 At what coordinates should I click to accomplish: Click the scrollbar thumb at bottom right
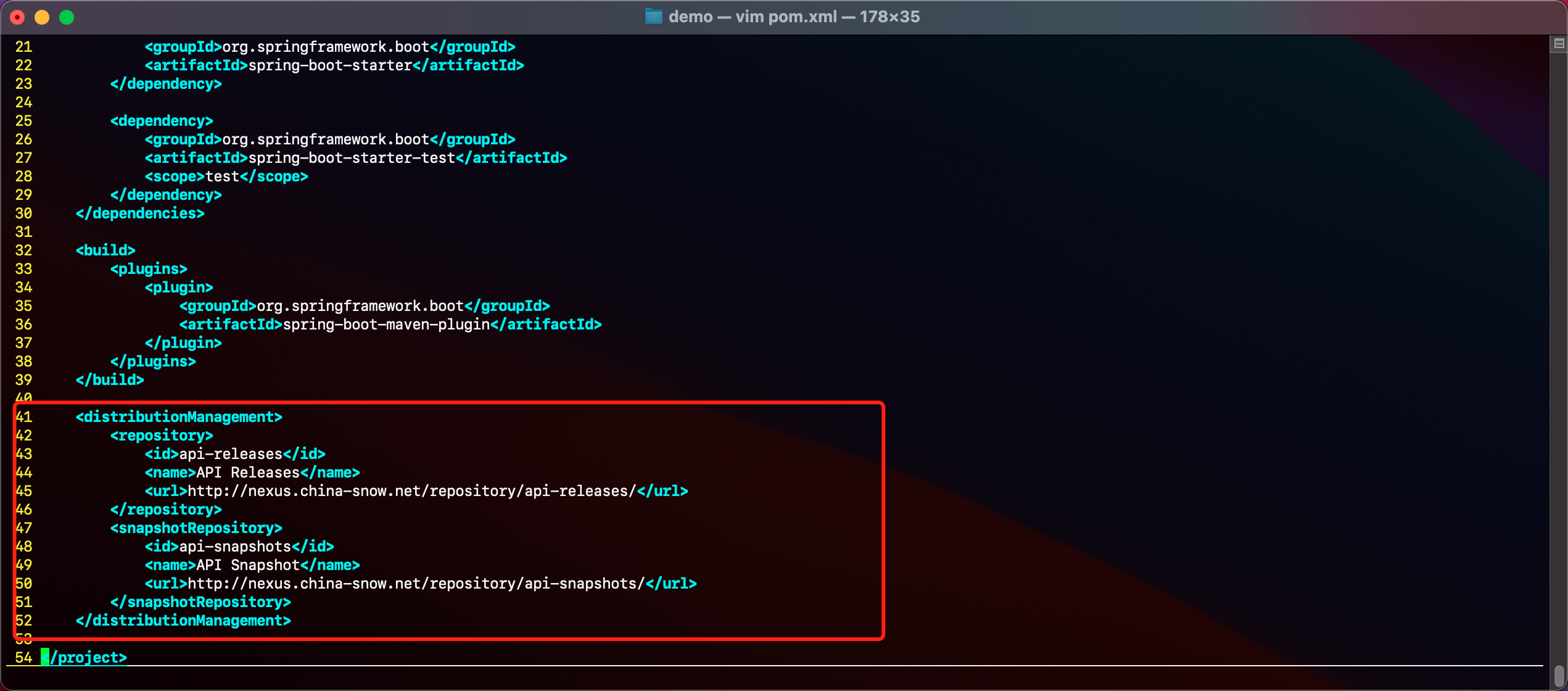(x=1559, y=675)
